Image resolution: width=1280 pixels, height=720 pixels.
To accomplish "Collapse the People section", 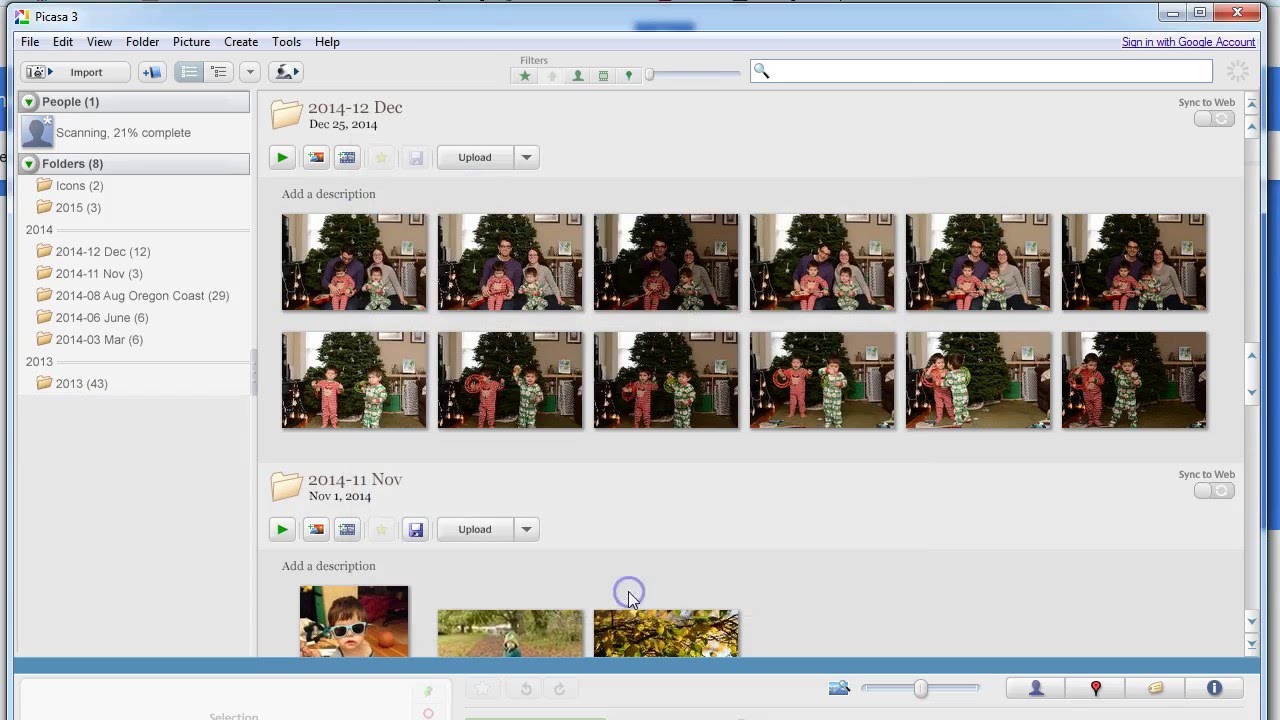I will pyautogui.click(x=29, y=102).
